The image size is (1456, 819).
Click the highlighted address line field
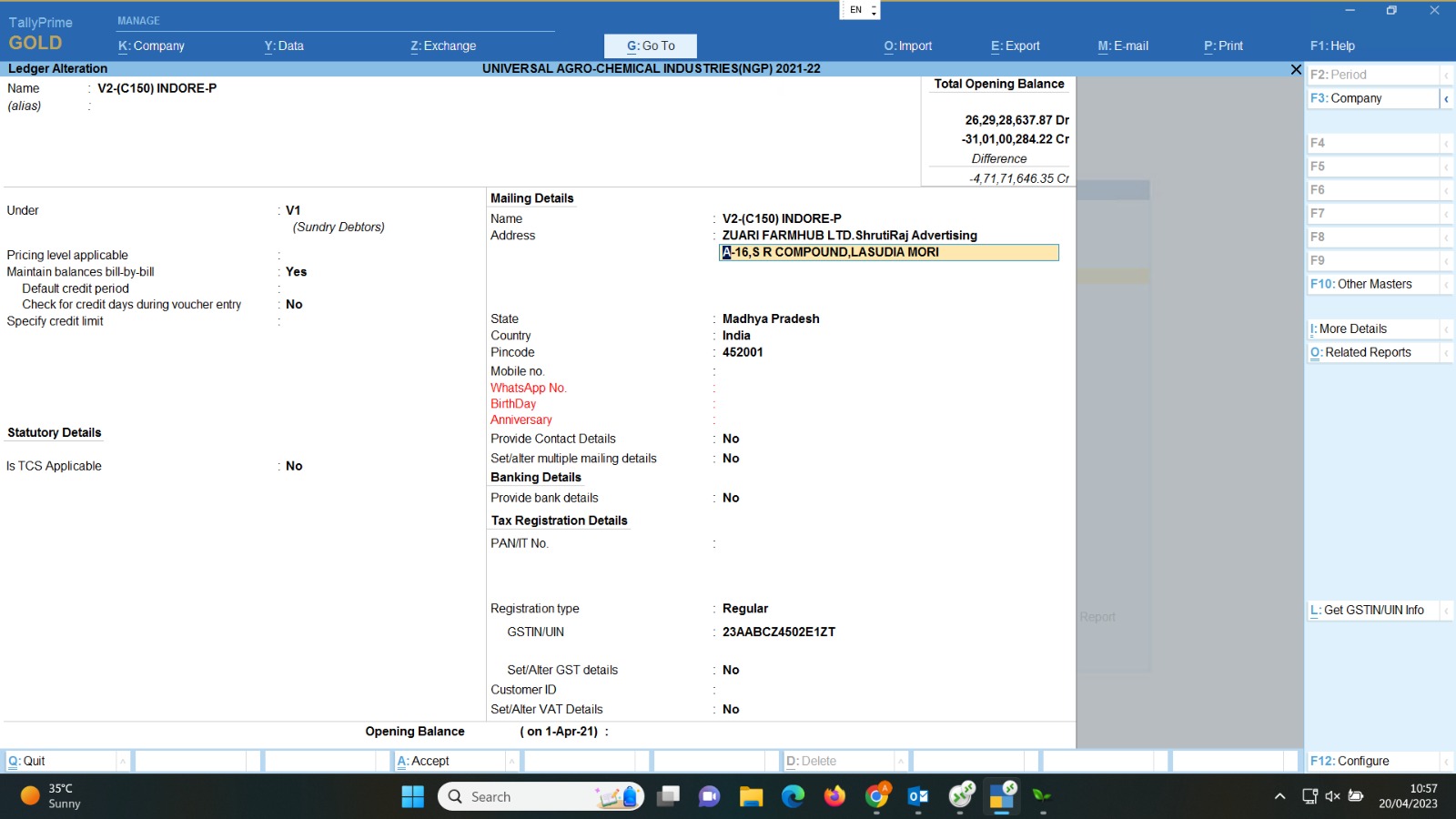click(888, 253)
